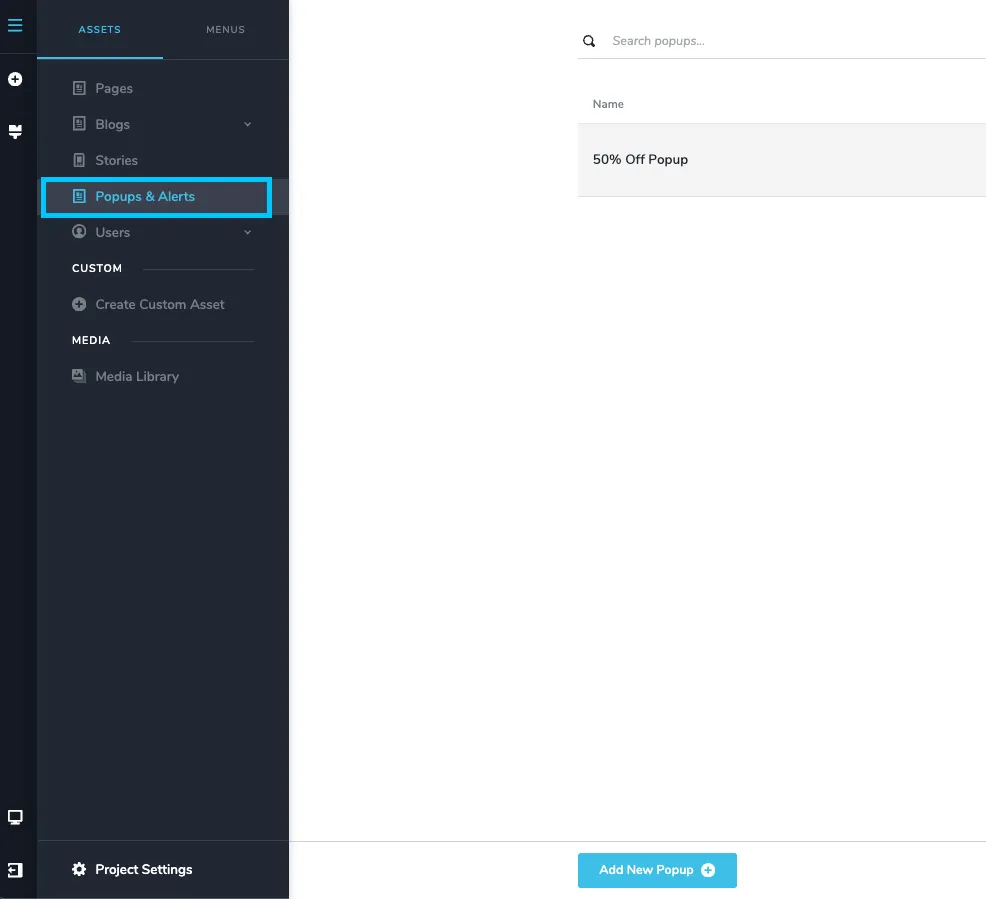Image resolution: width=986 pixels, height=899 pixels.
Task: Toggle the hamburger menu icon
Action: tap(15, 25)
